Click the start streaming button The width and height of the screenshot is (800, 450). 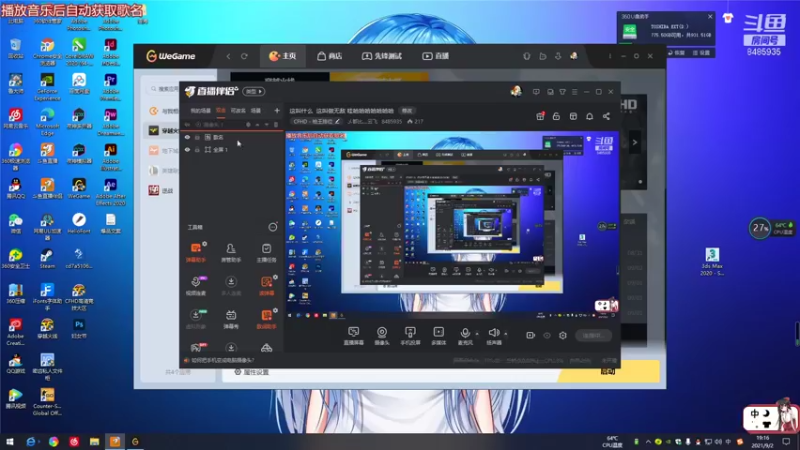point(593,335)
